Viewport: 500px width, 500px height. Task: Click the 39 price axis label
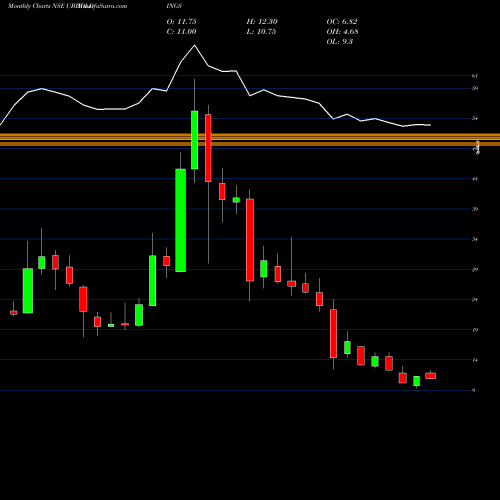tap(475, 209)
